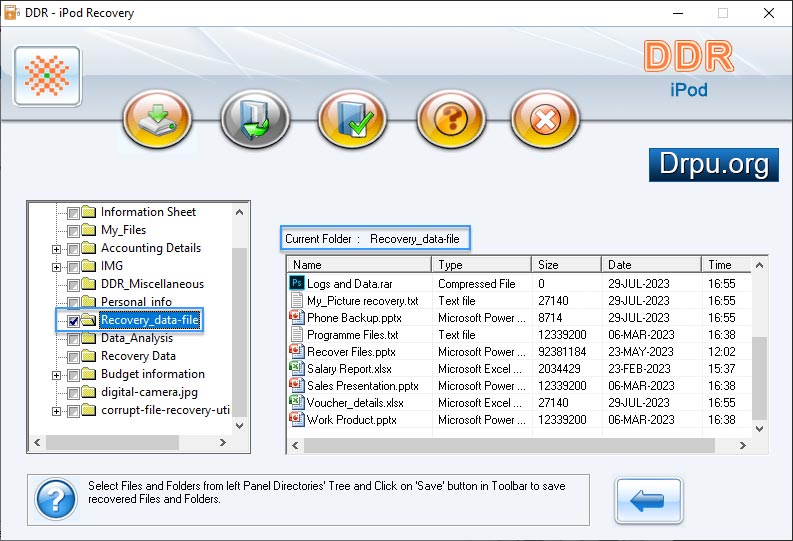Click the orange X exit toolbar icon
The width and height of the screenshot is (793, 541).
[545, 119]
